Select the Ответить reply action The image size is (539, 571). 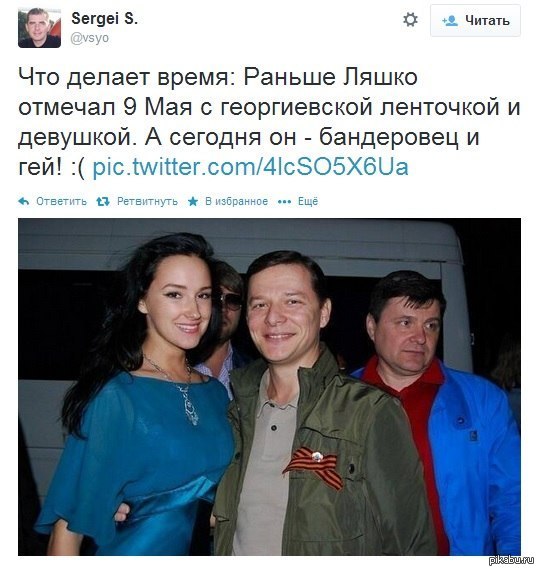tap(61, 201)
